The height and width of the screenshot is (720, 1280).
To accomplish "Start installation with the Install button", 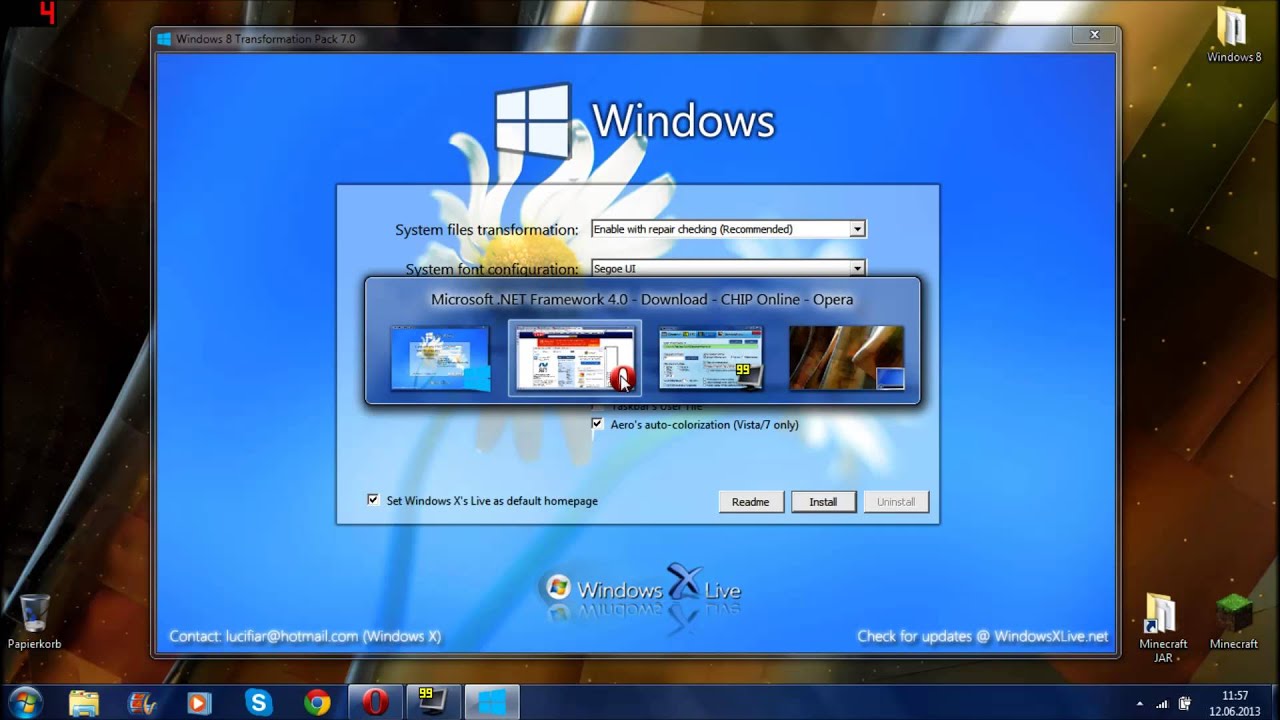I will point(823,502).
